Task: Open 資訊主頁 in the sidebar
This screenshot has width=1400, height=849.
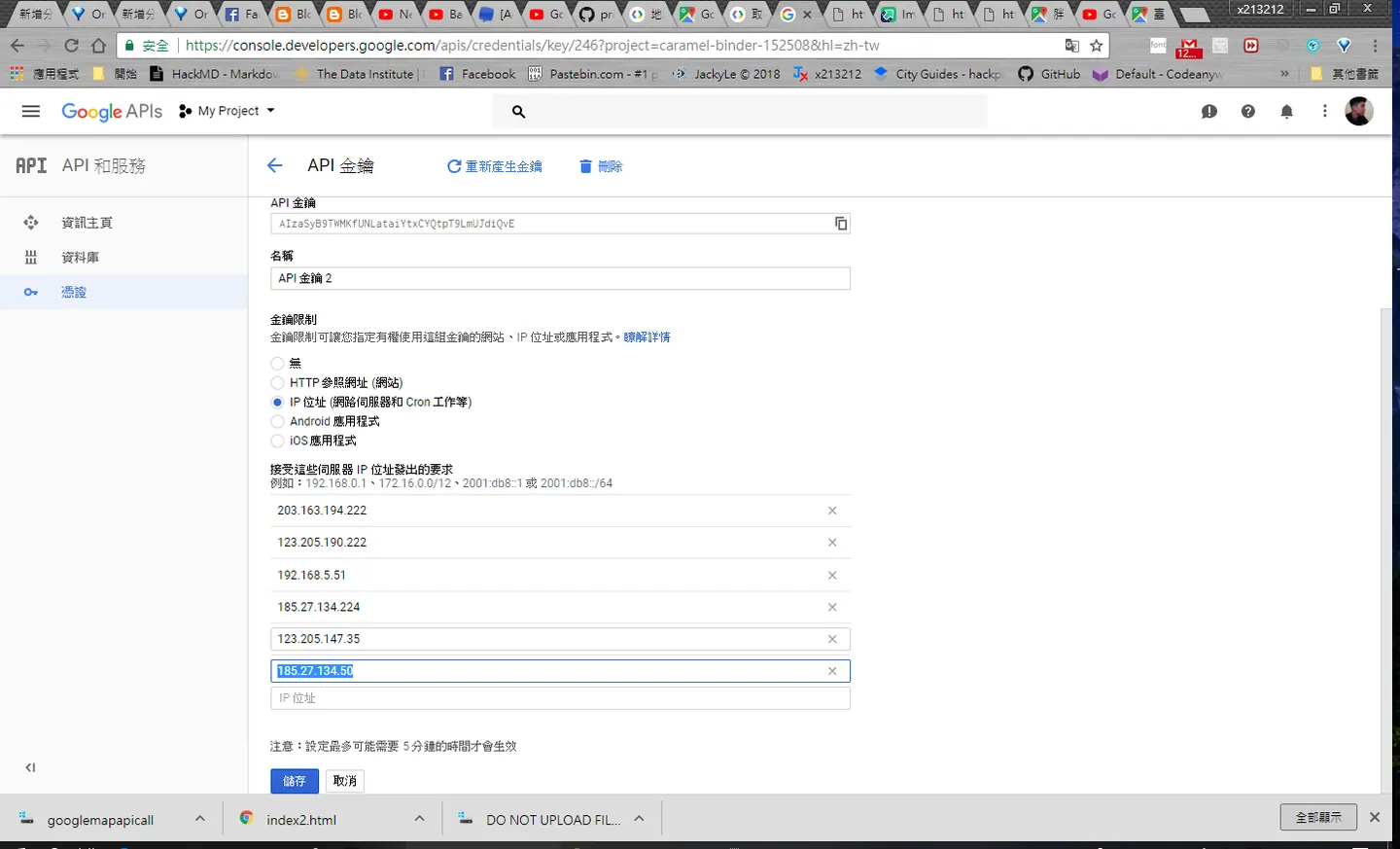Action: coord(87,223)
